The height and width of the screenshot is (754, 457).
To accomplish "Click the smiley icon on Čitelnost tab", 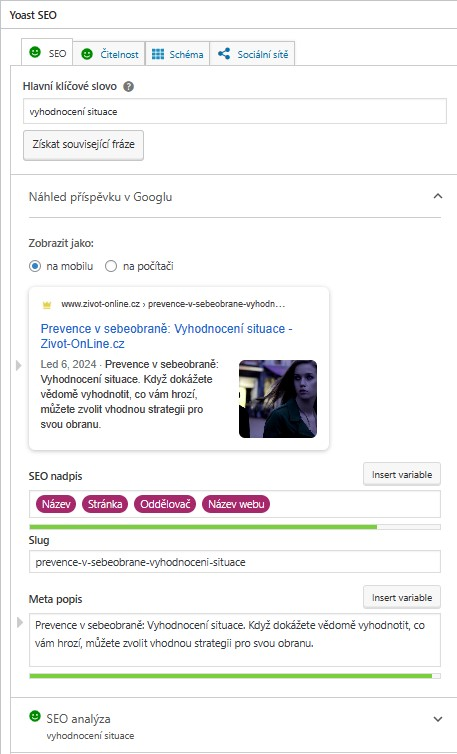I will pyautogui.click(x=87, y=54).
